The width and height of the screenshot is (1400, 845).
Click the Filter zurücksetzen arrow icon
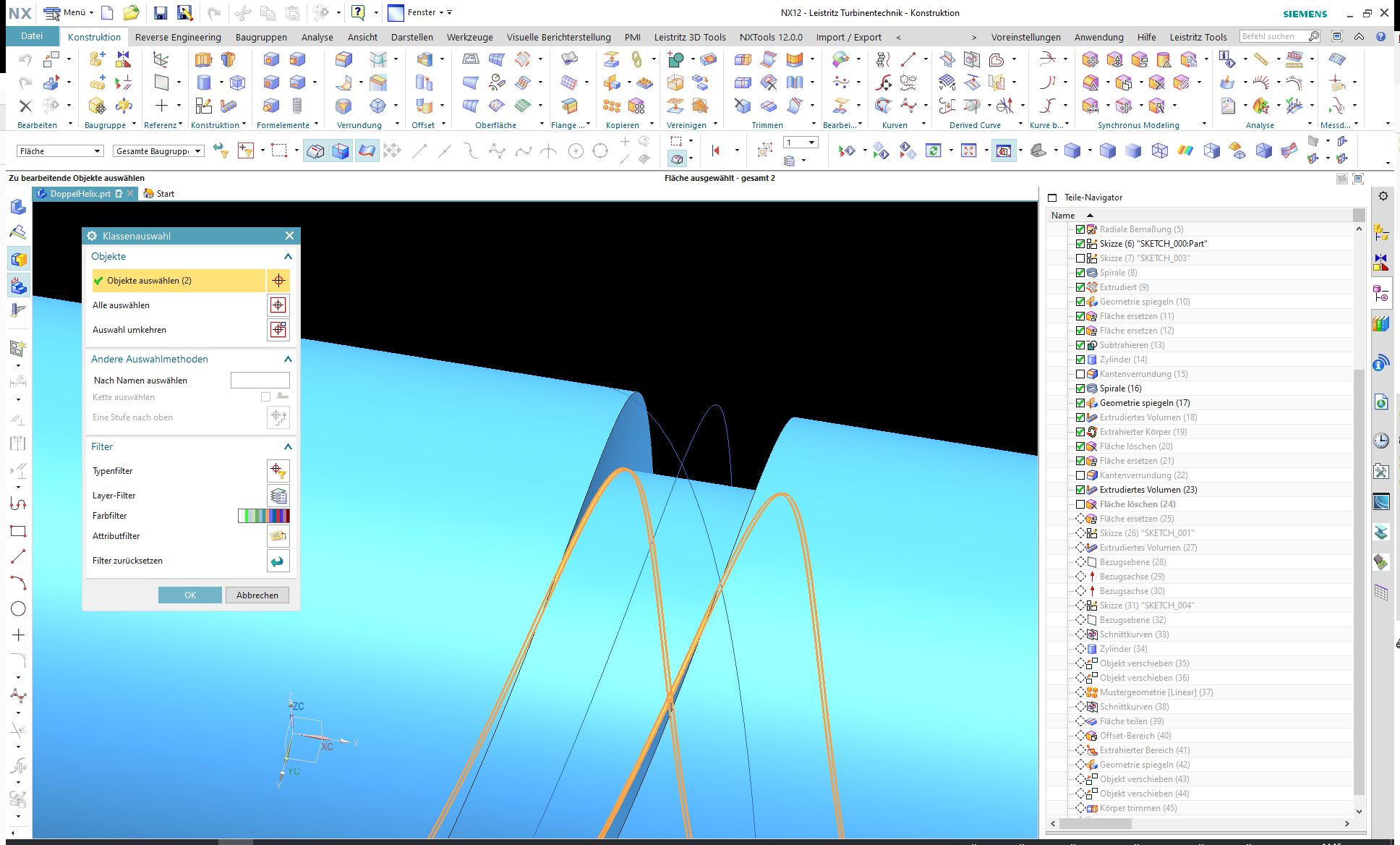[278, 561]
